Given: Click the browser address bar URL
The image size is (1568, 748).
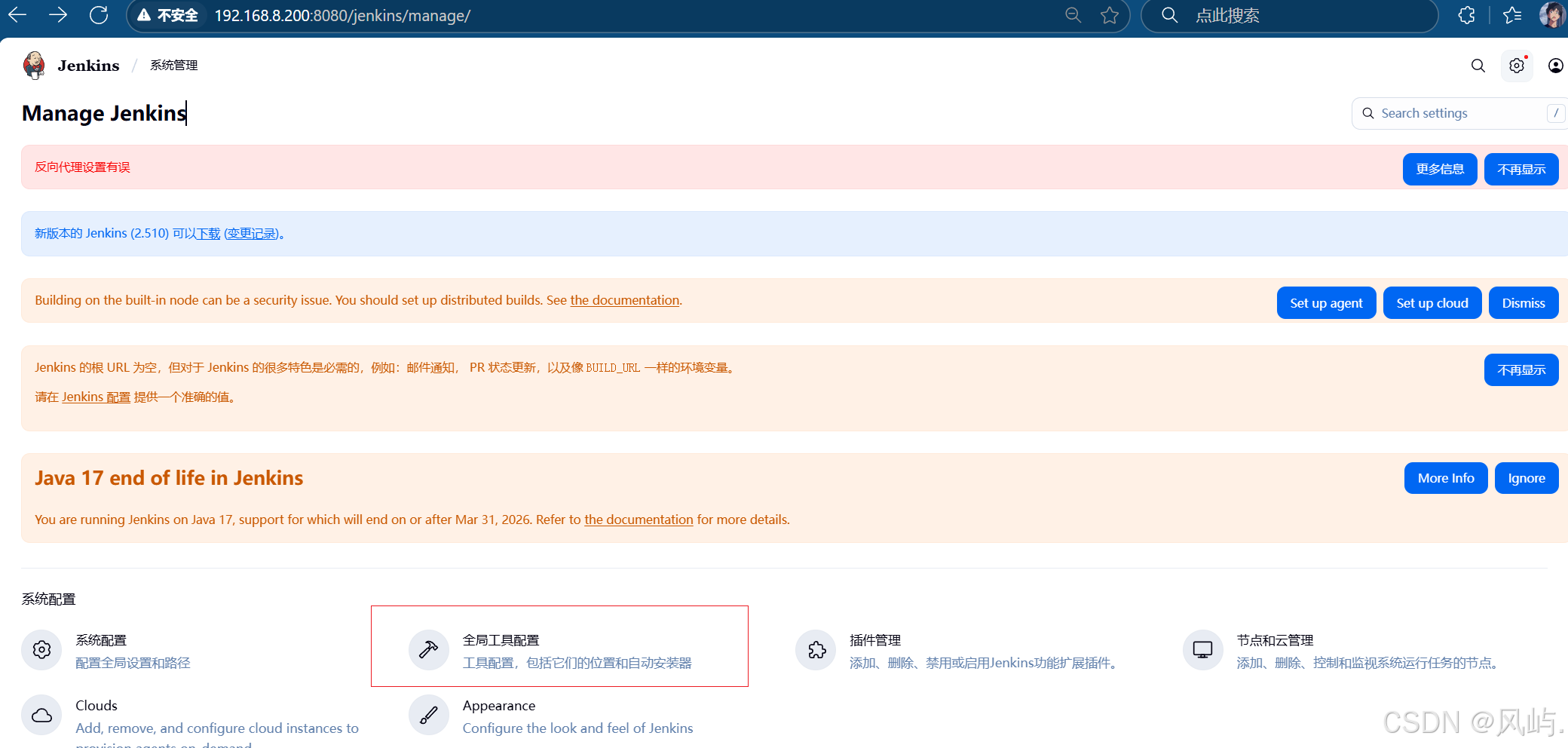Looking at the screenshot, I should click(x=342, y=15).
